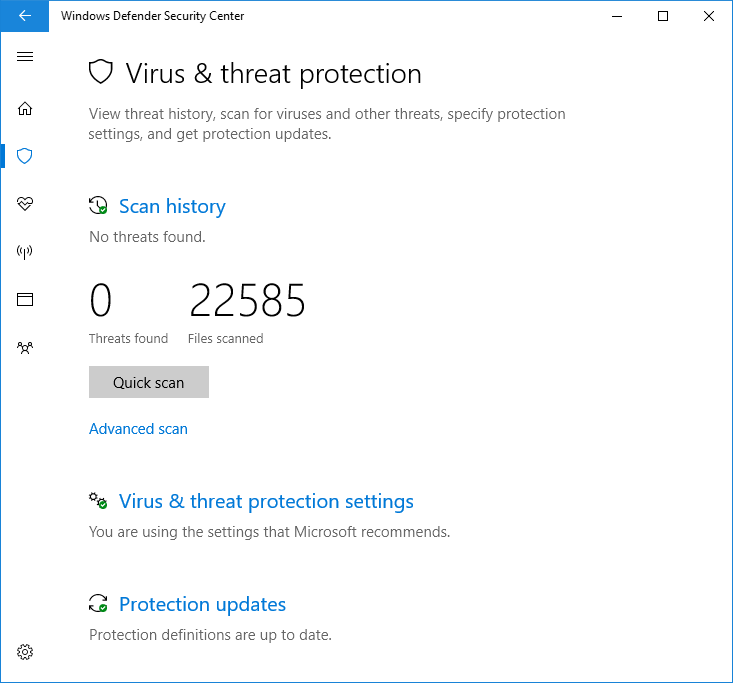Open Family options sidebar icon

25,348
